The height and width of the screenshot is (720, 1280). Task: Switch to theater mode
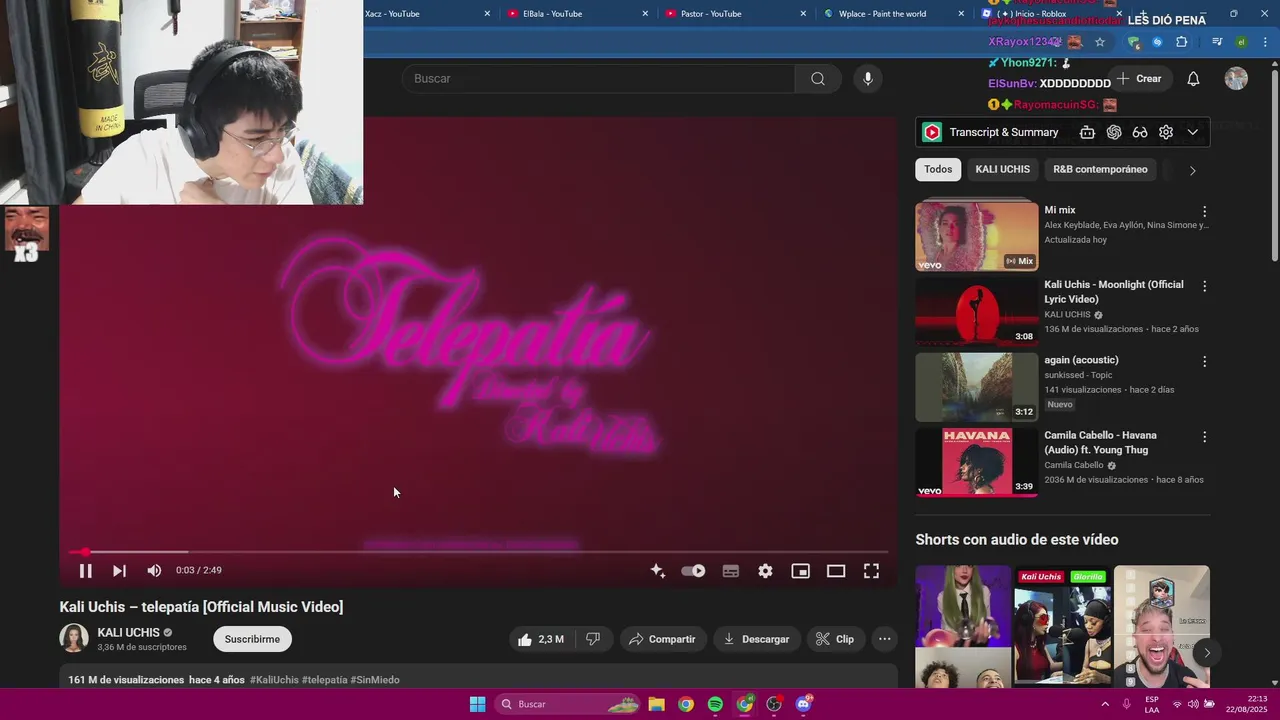pos(836,571)
